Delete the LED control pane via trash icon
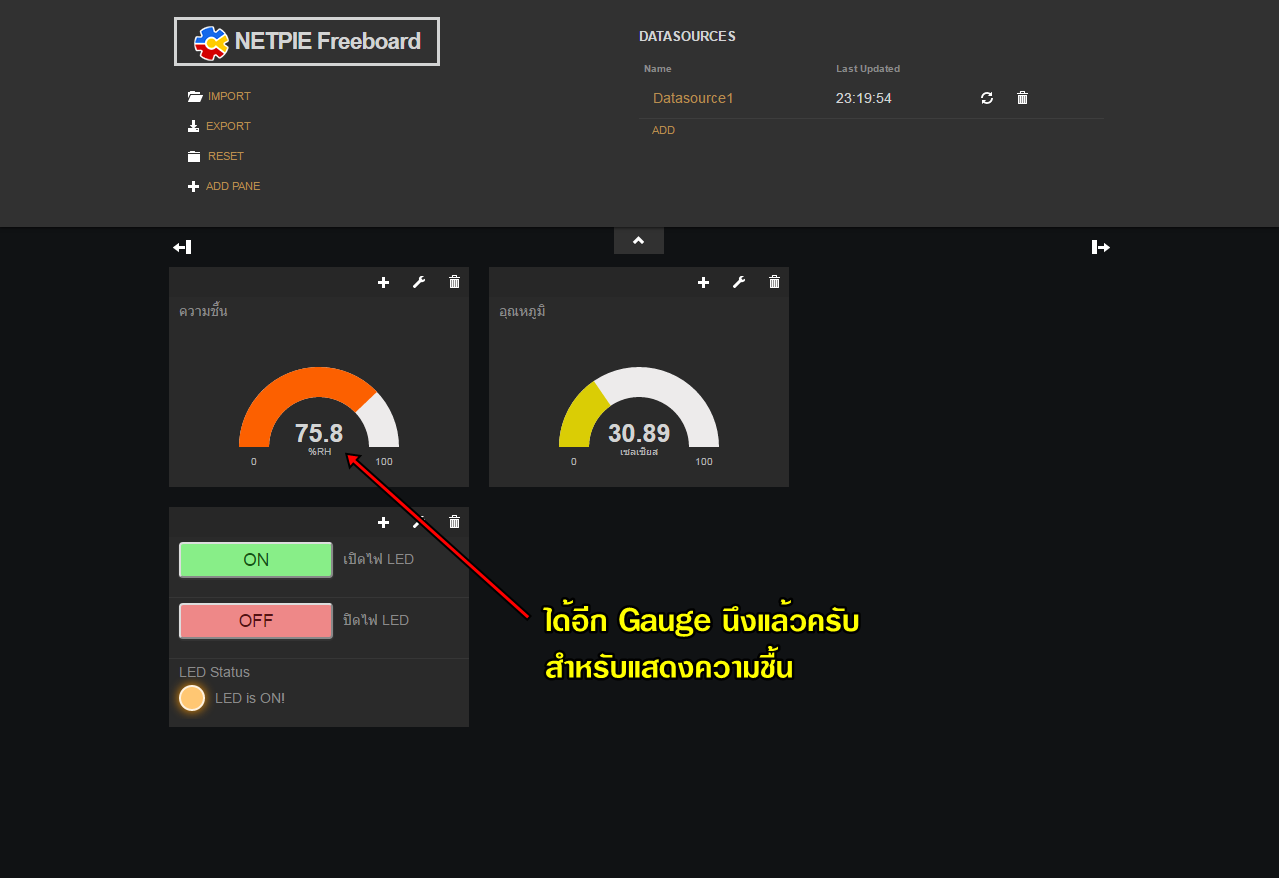1279x878 pixels. tap(453, 522)
